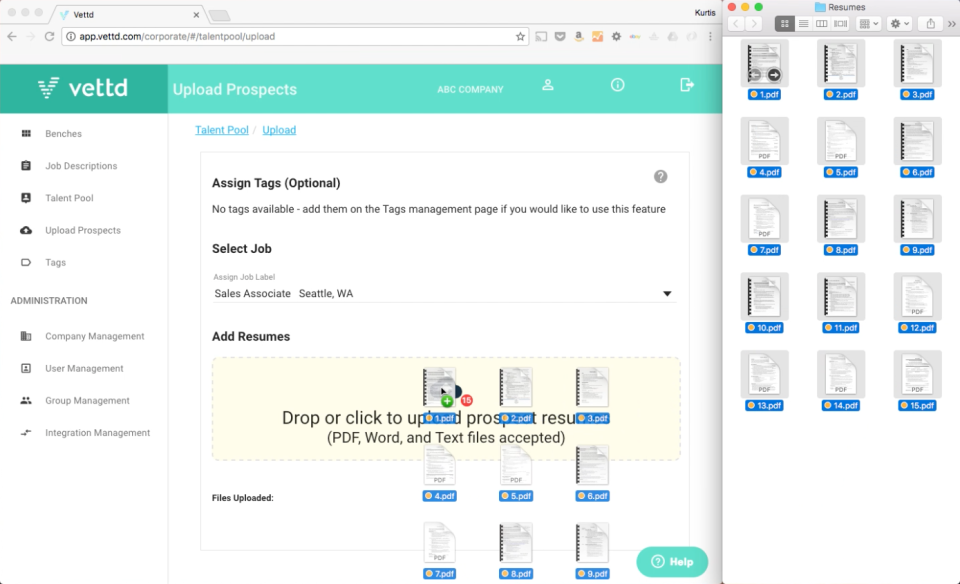Image resolution: width=960 pixels, height=584 pixels.
Task: Reload the page in the browser
Action: pyautogui.click(x=50, y=37)
